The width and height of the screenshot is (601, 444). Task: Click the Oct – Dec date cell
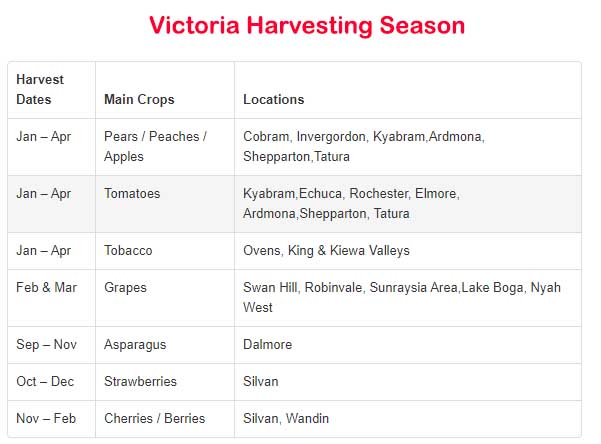coord(51,382)
